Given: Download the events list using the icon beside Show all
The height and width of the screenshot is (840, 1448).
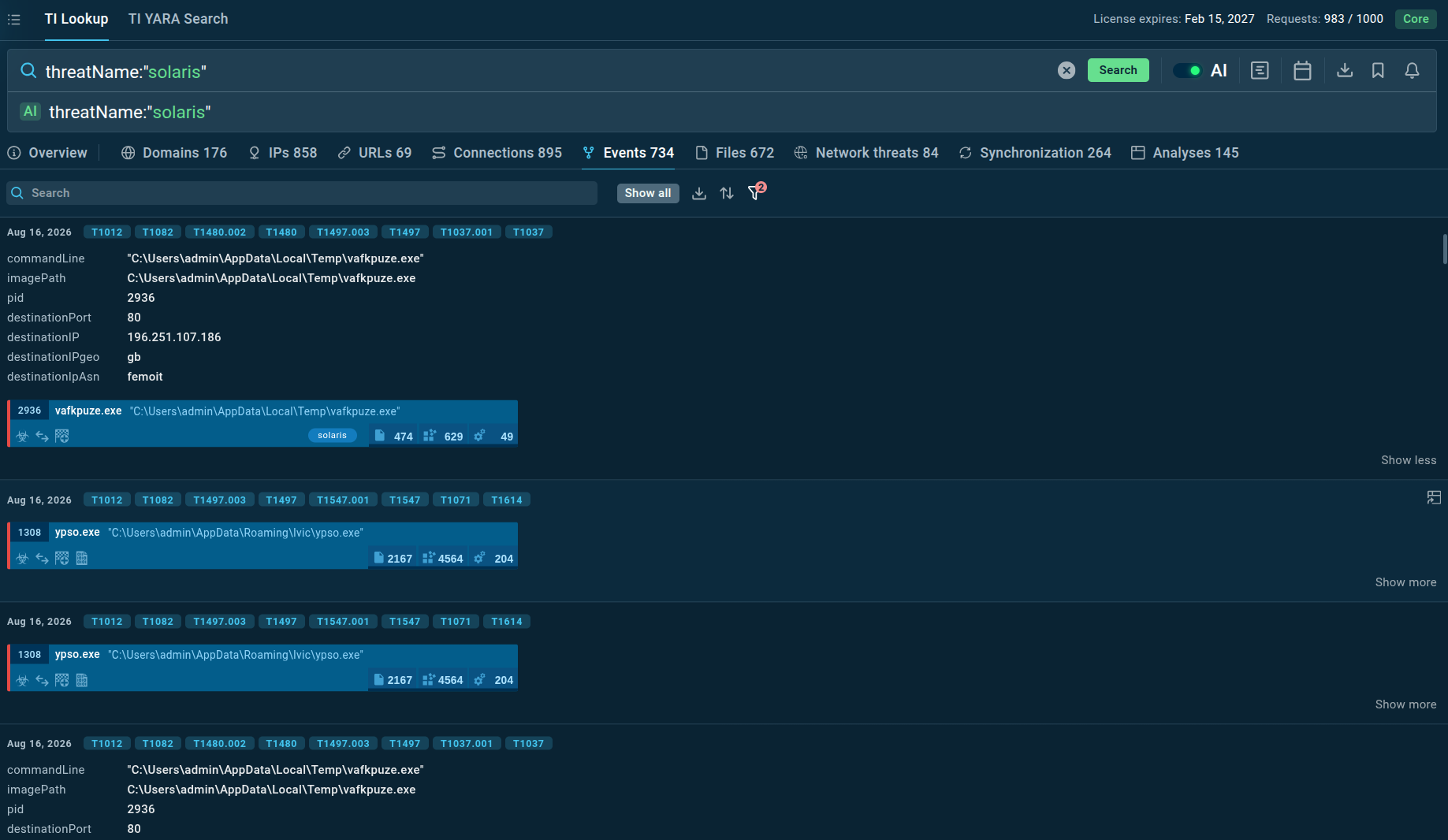Looking at the screenshot, I should coord(699,193).
